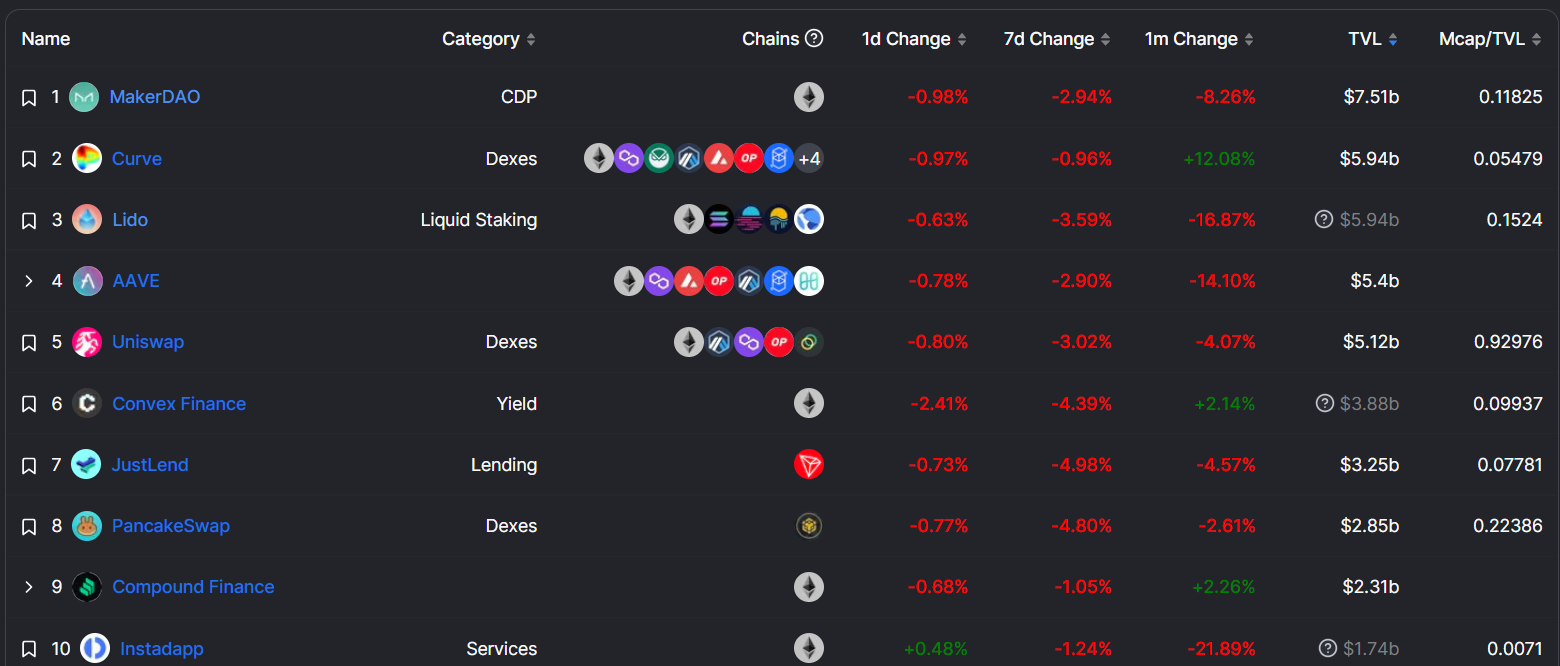Bookmark the Lido protocol row
1560x666 pixels.
29,221
